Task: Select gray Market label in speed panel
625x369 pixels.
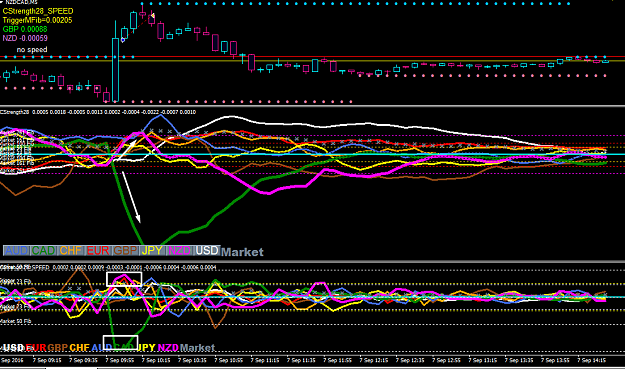Action: click(x=197, y=348)
